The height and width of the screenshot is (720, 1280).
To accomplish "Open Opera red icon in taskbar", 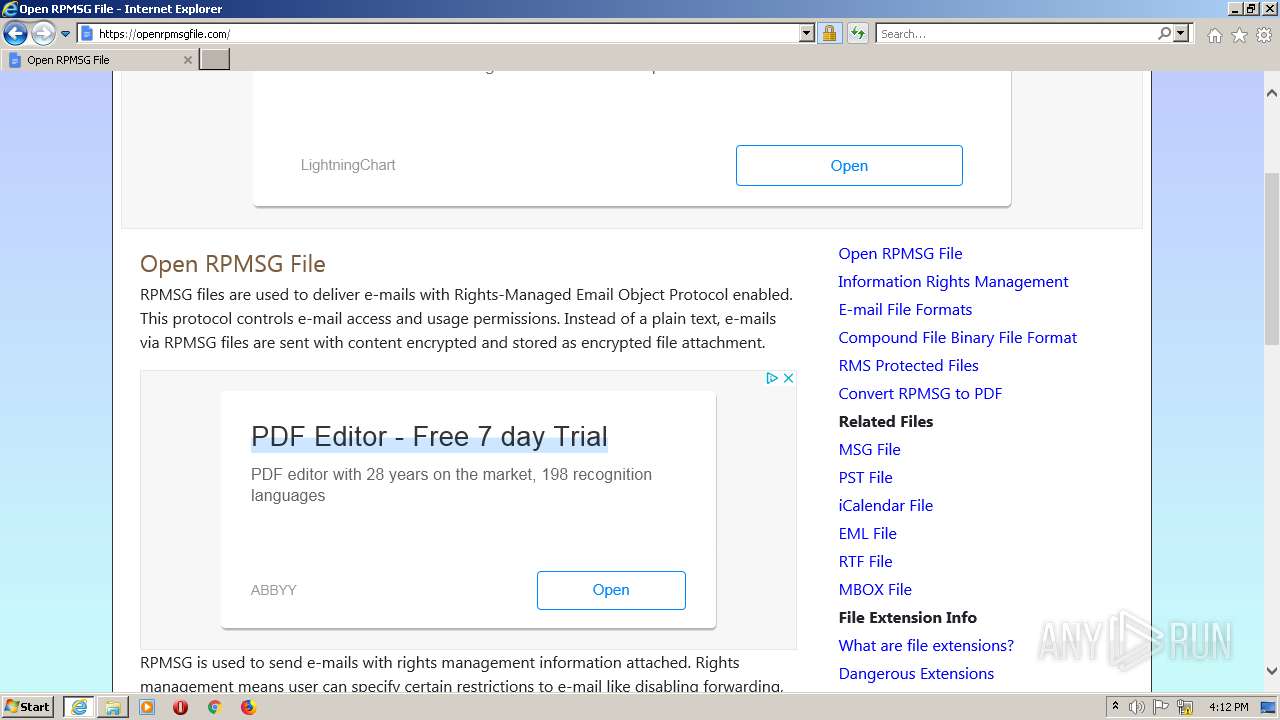I will (x=180, y=707).
